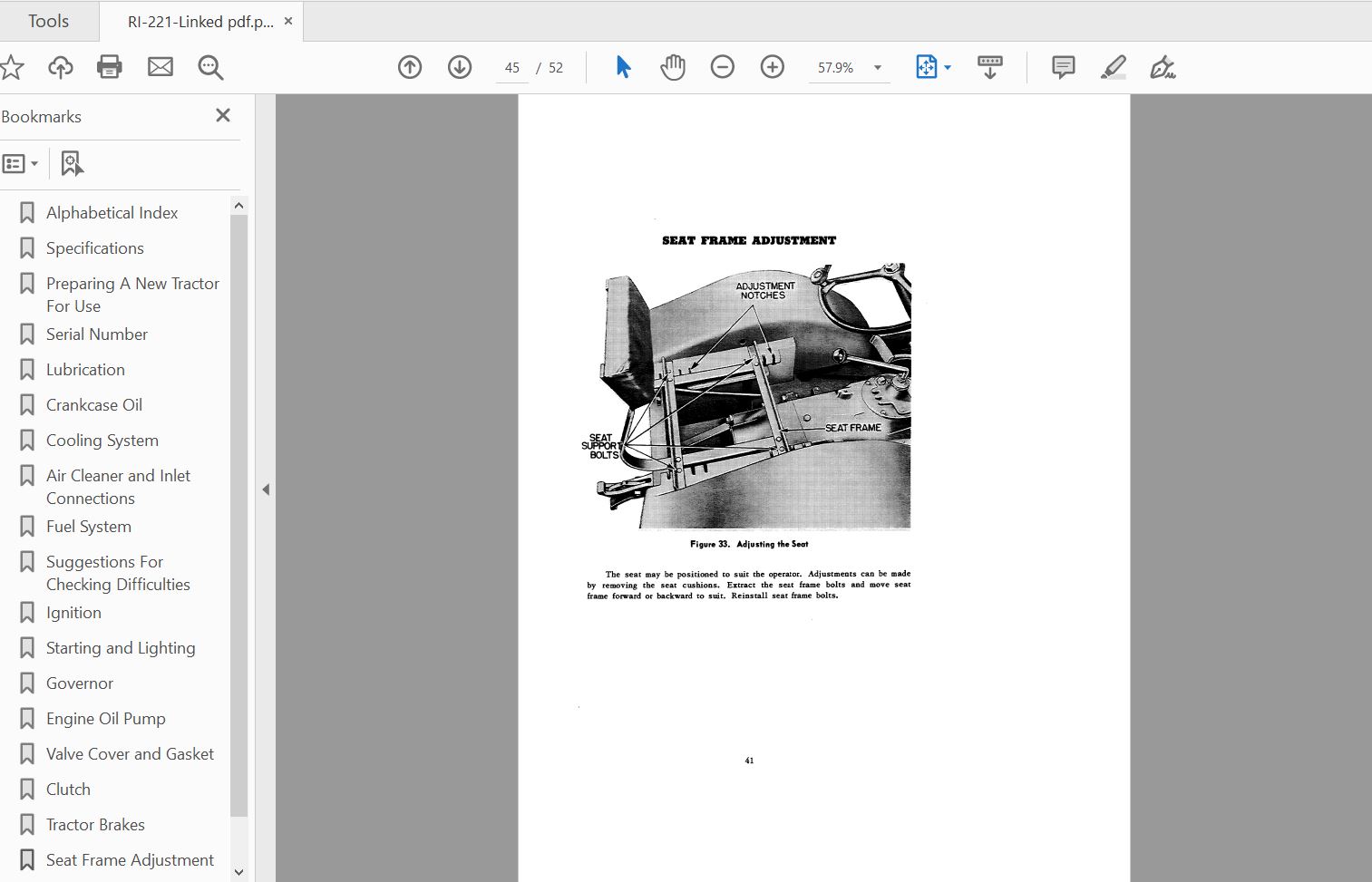Close the RI-221-Linked pdf tab
The height and width of the screenshot is (882, 1372).
(x=288, y=21)
